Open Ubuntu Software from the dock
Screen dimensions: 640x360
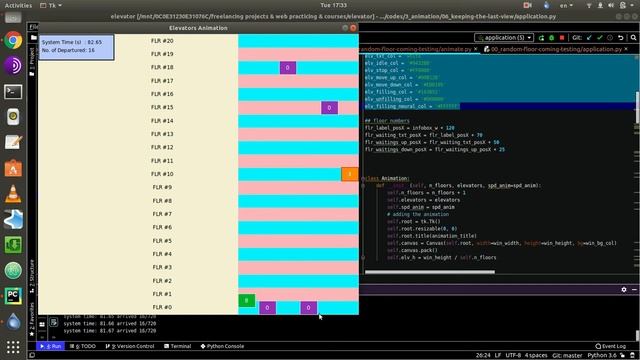click(x=13, y=168)
